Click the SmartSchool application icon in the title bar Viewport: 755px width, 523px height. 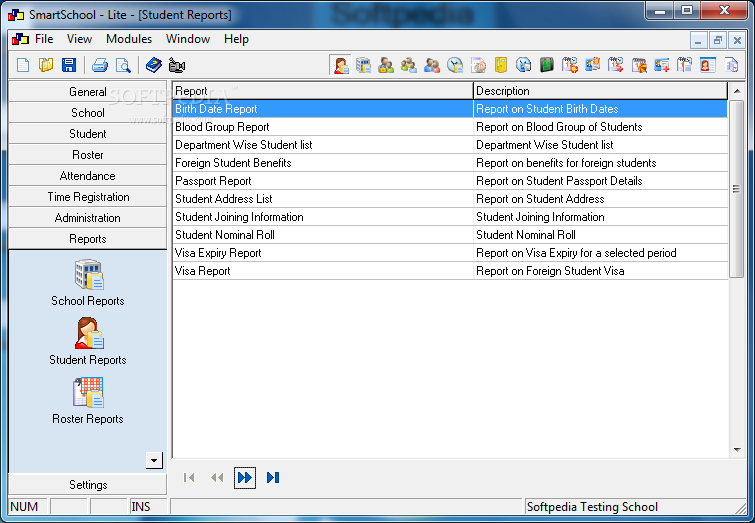pos(16,15)
